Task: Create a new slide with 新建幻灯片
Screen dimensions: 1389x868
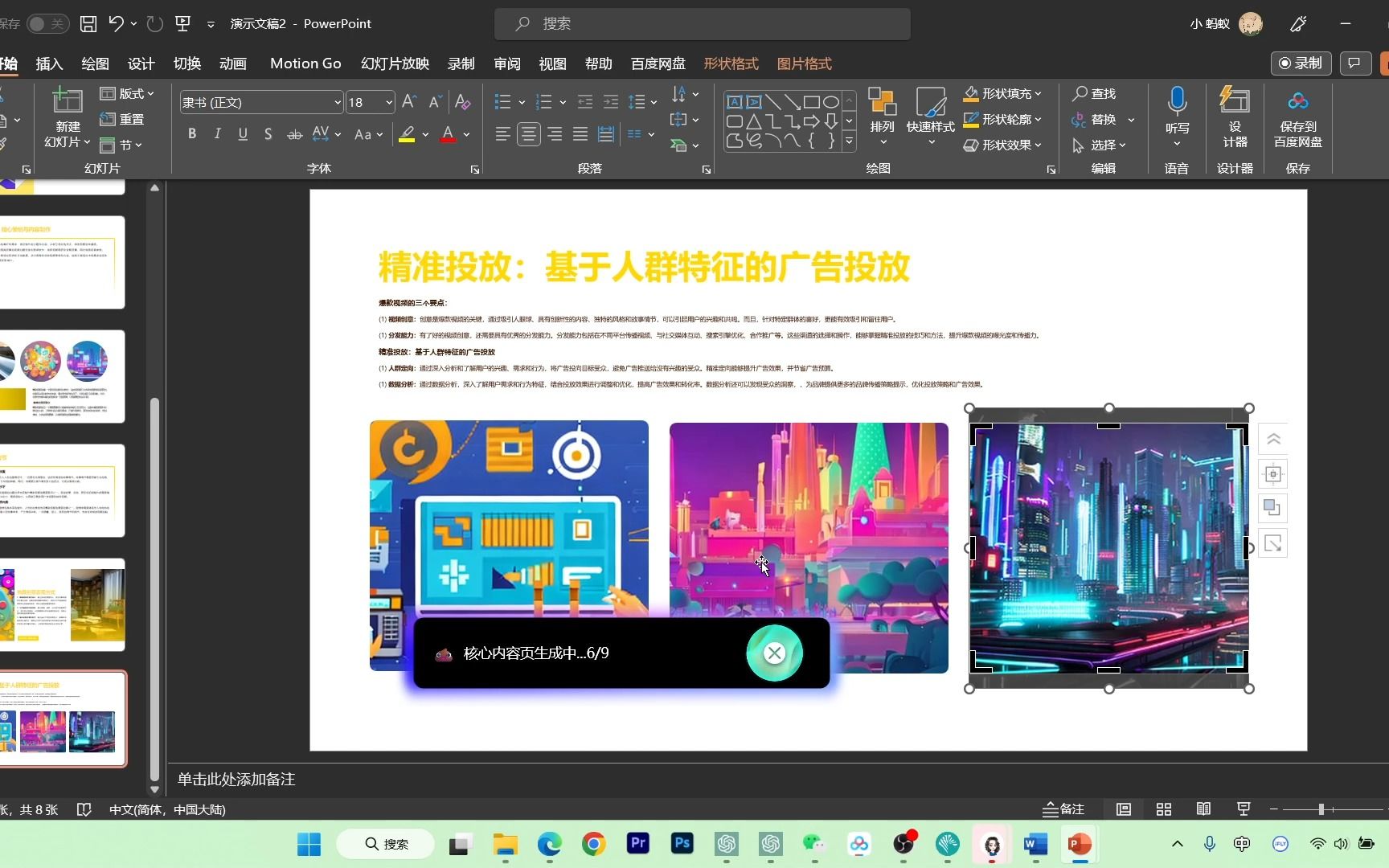Action: [x=68, y=118]
